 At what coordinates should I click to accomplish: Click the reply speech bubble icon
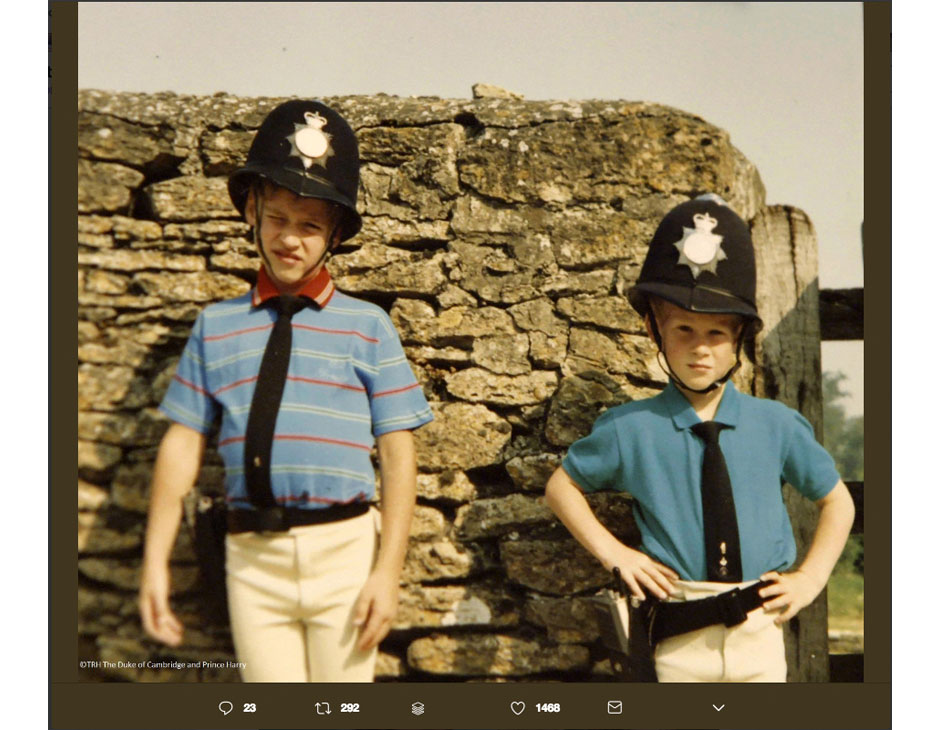point(225,708)
